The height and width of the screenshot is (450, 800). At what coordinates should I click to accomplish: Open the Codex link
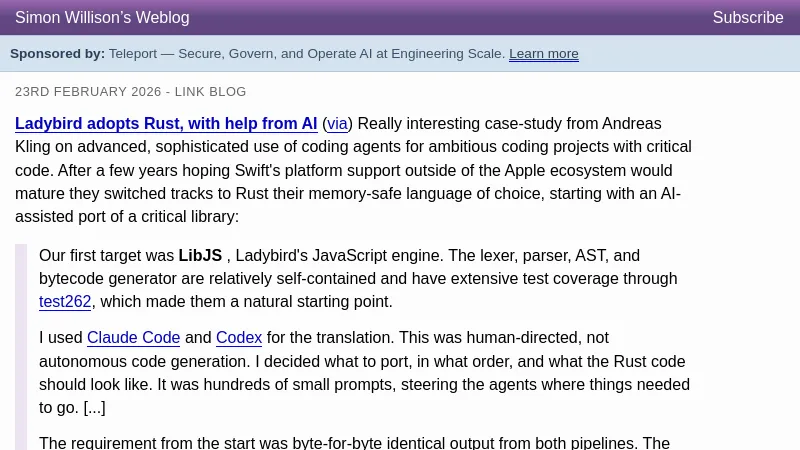(239, 338)
